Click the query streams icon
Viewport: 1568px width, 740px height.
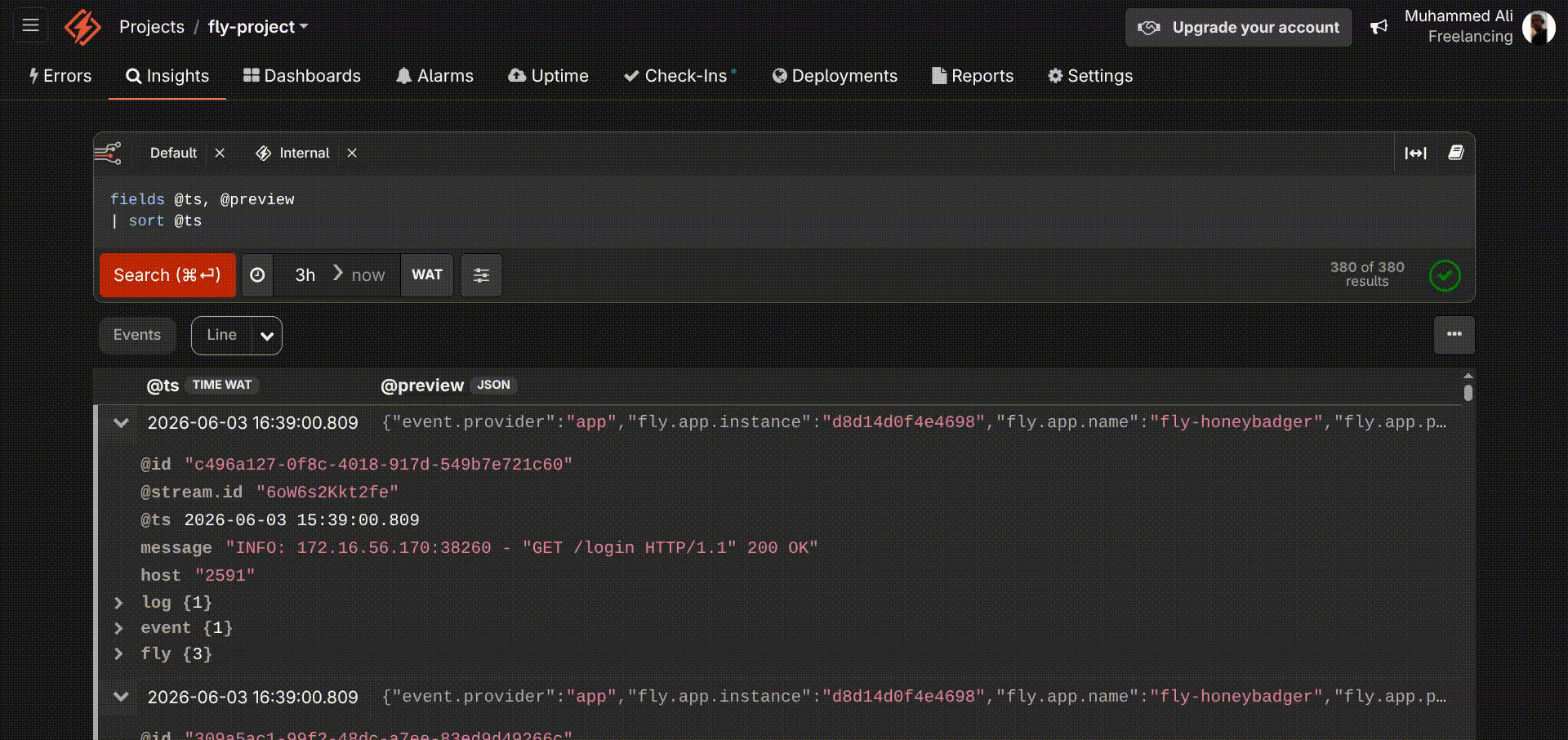(108, 153)
